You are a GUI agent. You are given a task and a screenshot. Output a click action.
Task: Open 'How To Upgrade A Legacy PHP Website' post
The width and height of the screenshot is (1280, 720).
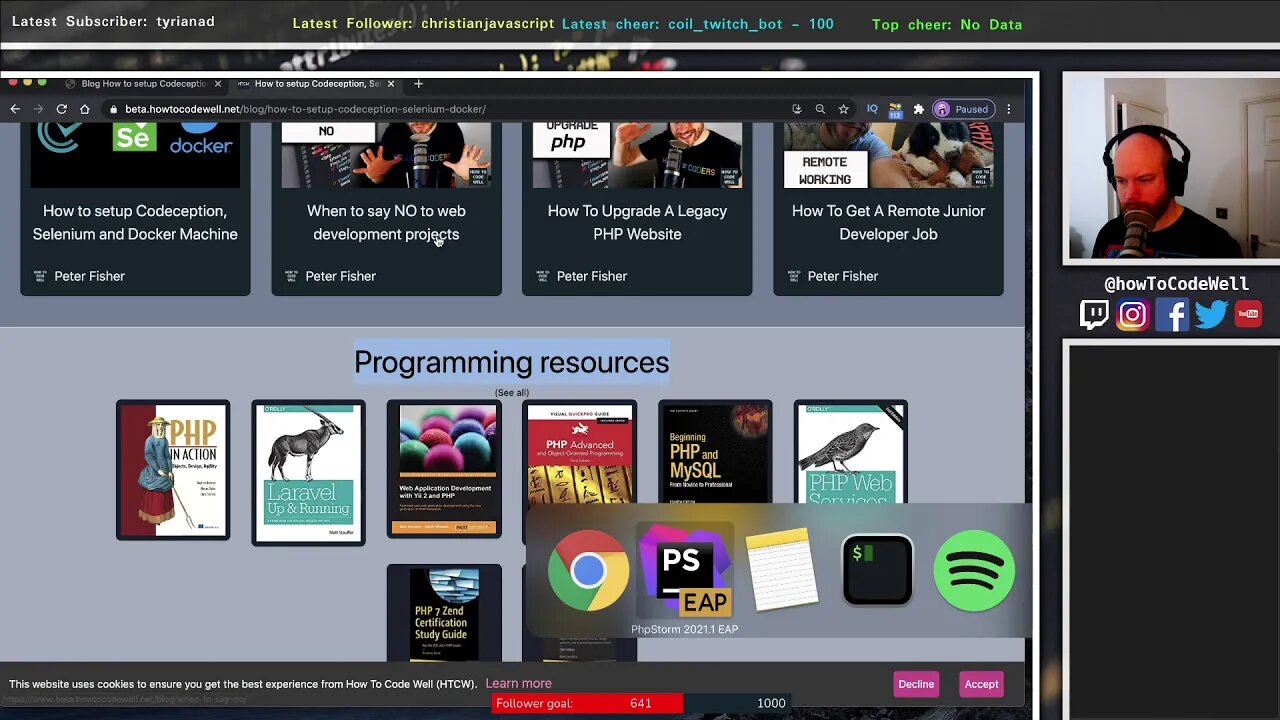[x=637, y=222]
